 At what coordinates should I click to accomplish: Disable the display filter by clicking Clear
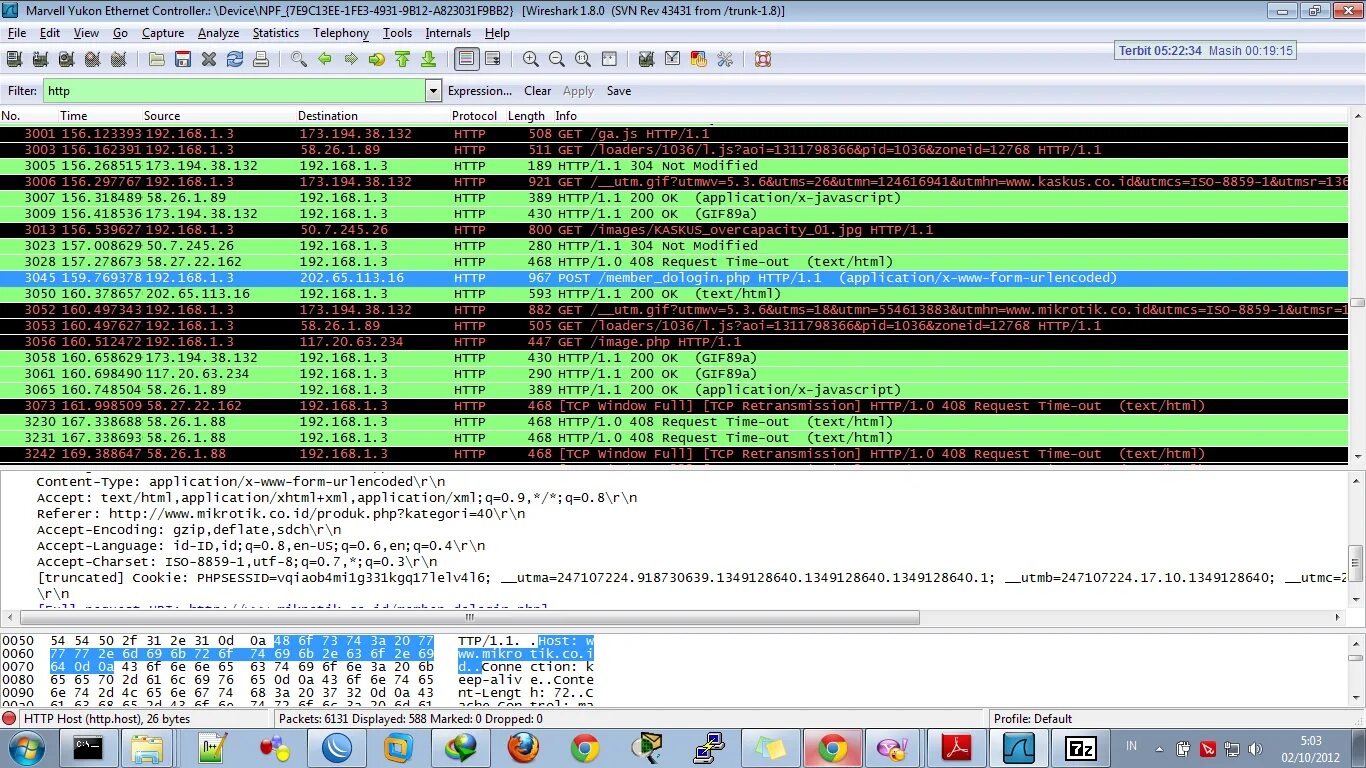537,91
